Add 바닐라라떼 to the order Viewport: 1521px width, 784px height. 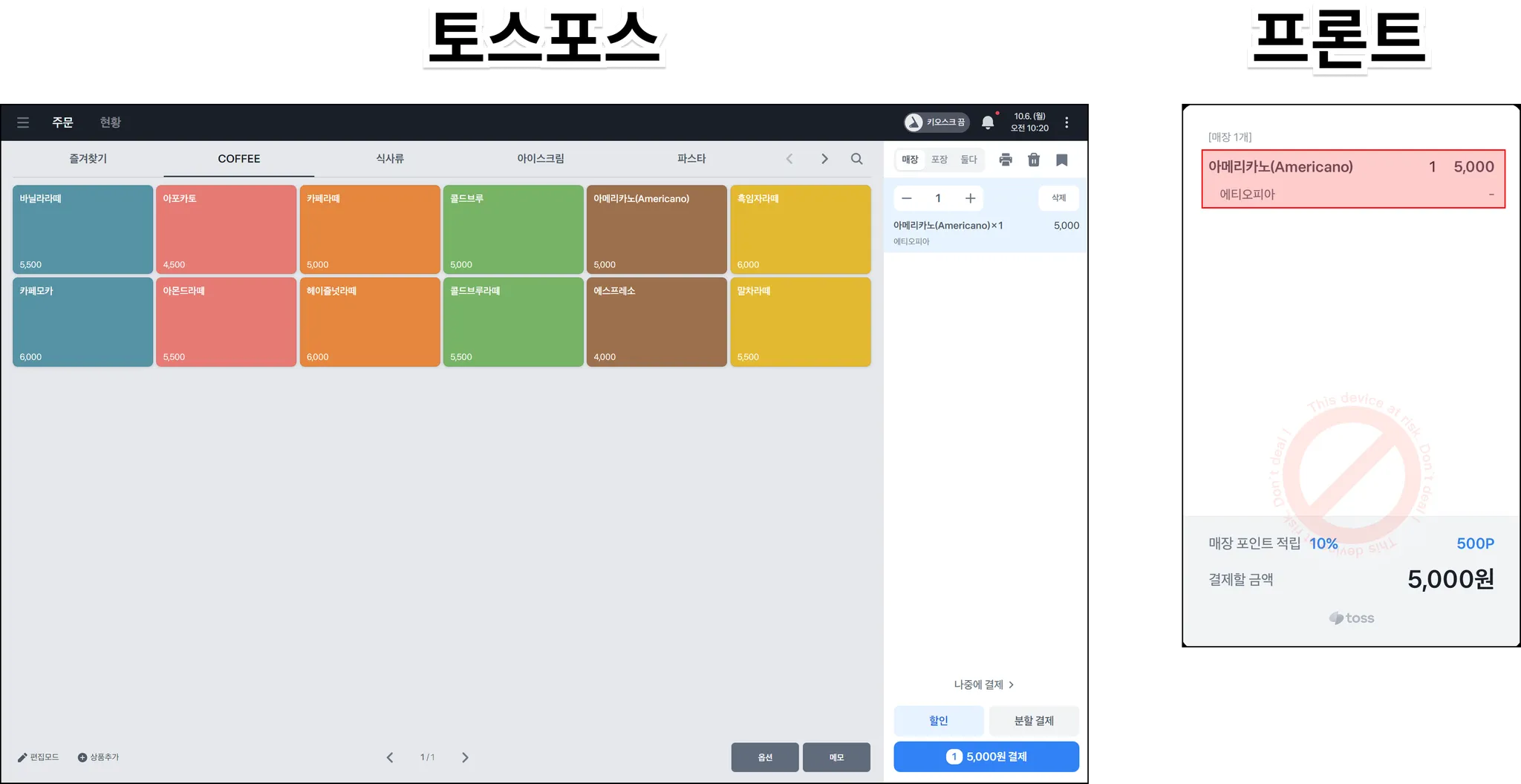(x=82, y=229)
